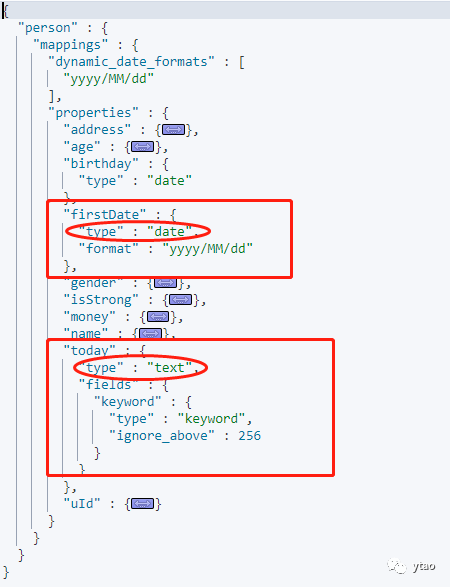This screenshot has width=450, height=587.
Task: Click the "firstDate" field key
Action: click(105, 215)
